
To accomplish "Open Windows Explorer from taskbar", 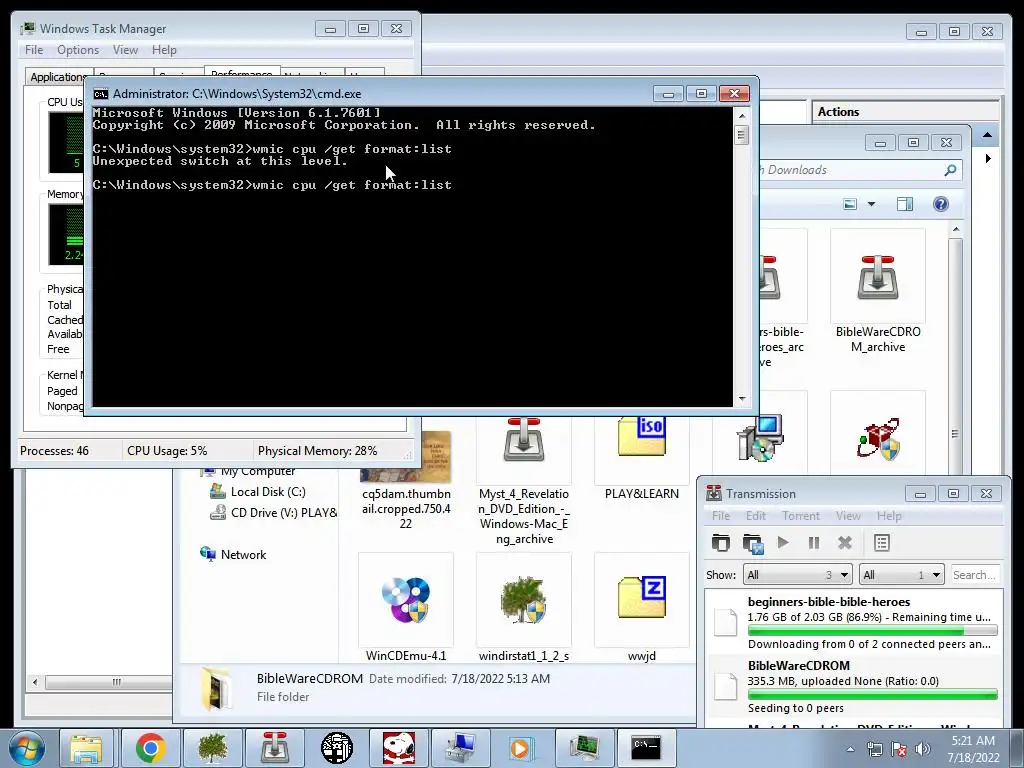I will [x=86, y=748].
